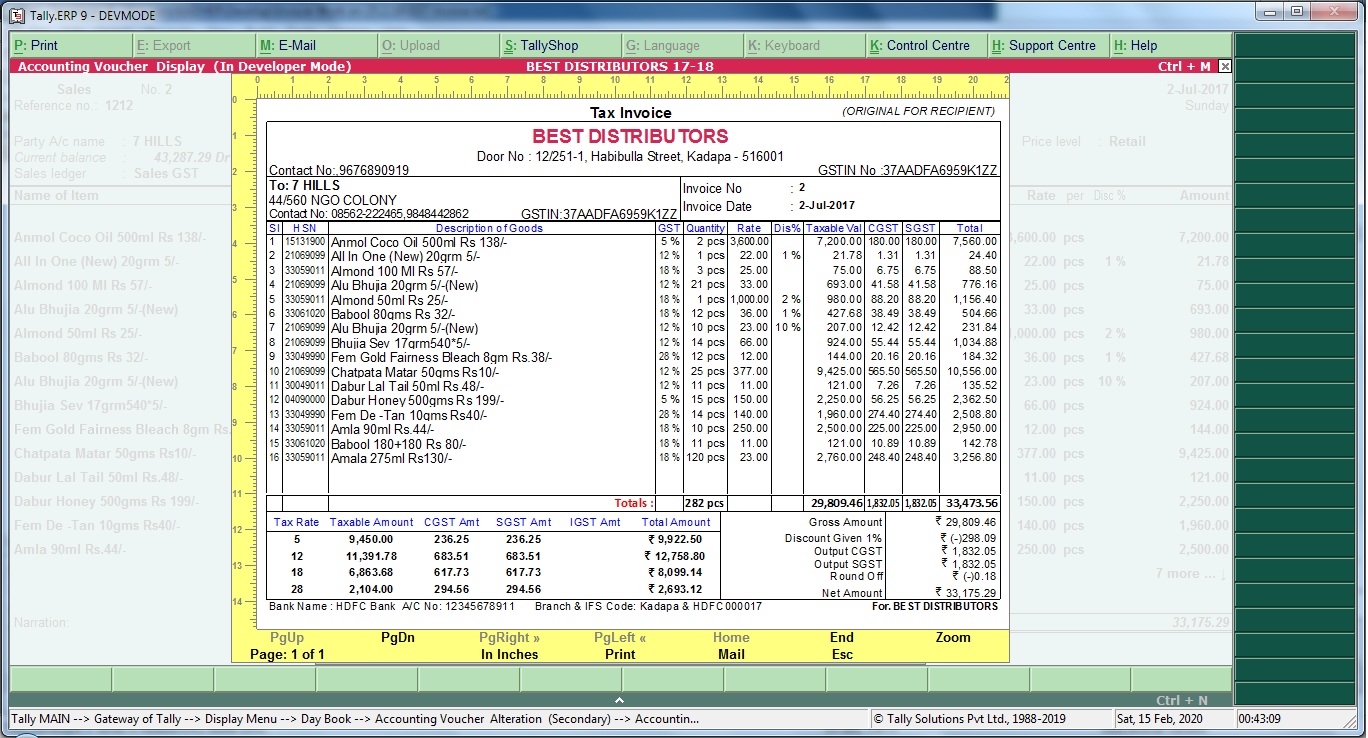The height and width of the screenshot is (738, 1368).
Task: Click the Chatpata Matar 50gms invoice row
Action: pyautogui.click(x=633, y=372)
